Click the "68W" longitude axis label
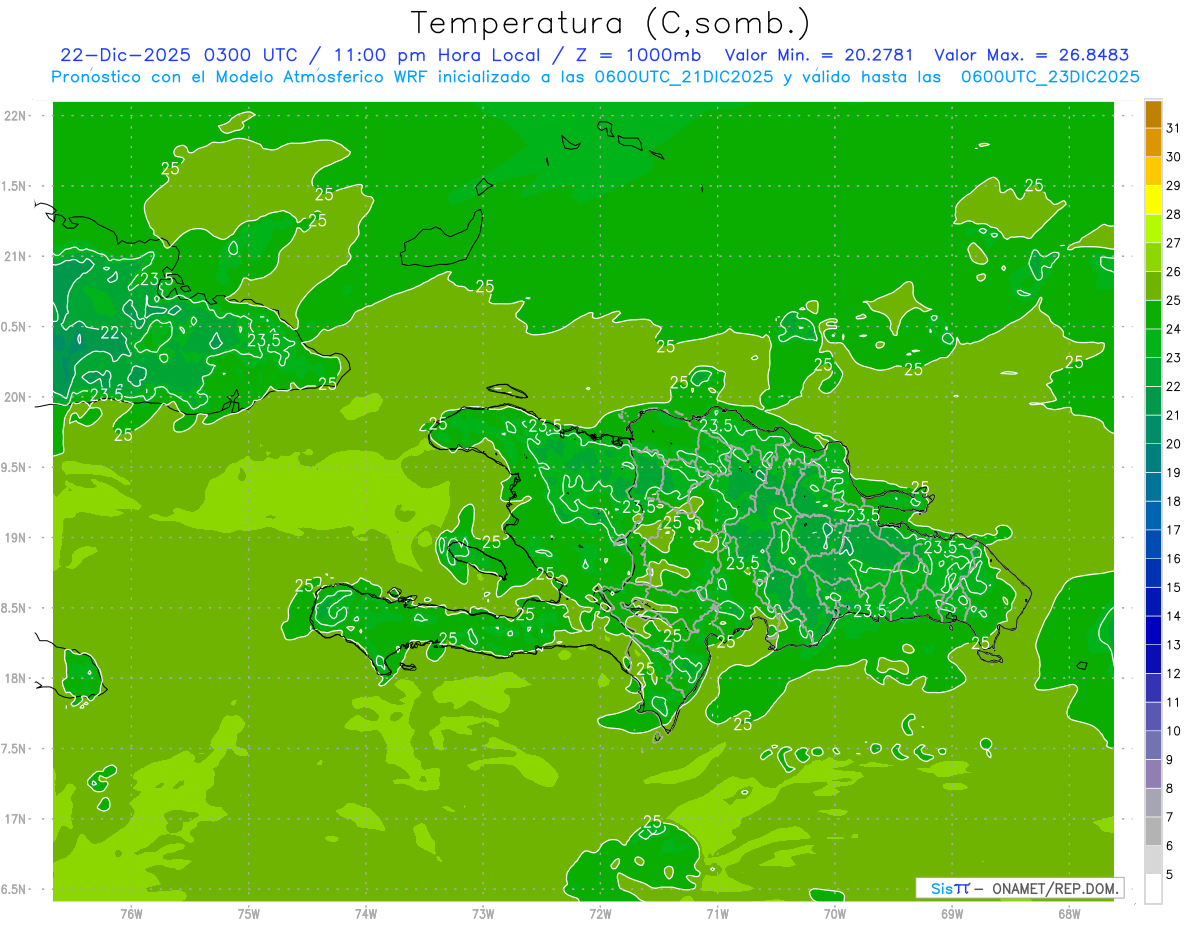Viewport: 1200px width, 927px height. click(1069, 913)
